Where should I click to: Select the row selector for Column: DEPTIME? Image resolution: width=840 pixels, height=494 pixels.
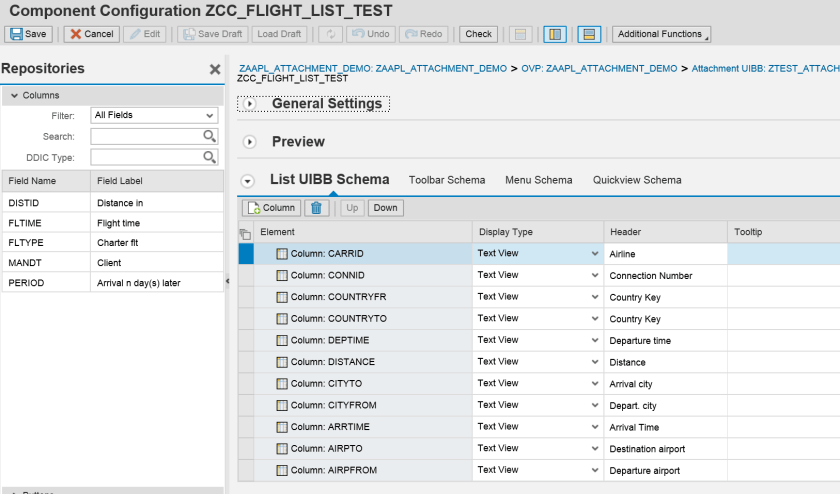[246, 340]
